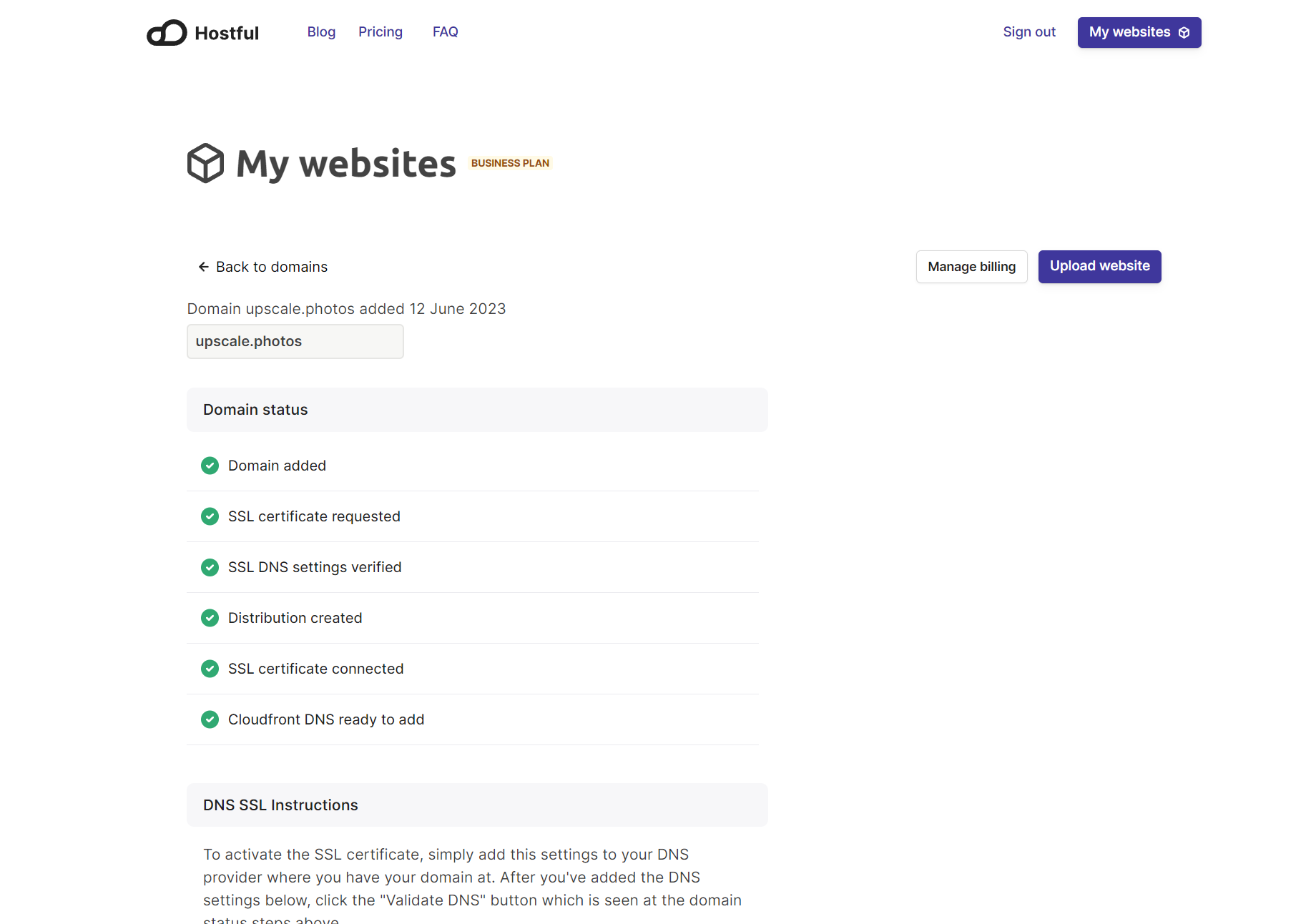This screenshot has height=924, width=1316.
Task: Sign out of the account
Action: (x=1029, y=31)
